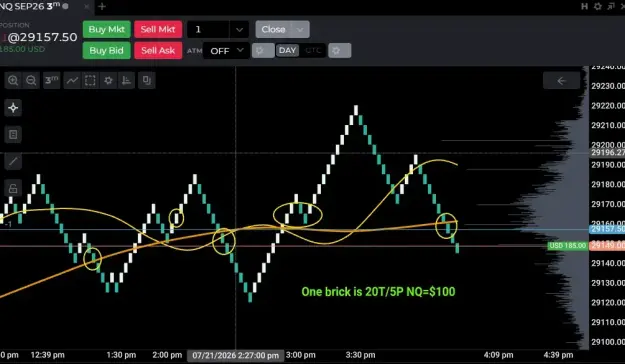Click the 29190.00 price scale label
The height and width of the screenshot is (364, 625).
coord(608,165)
